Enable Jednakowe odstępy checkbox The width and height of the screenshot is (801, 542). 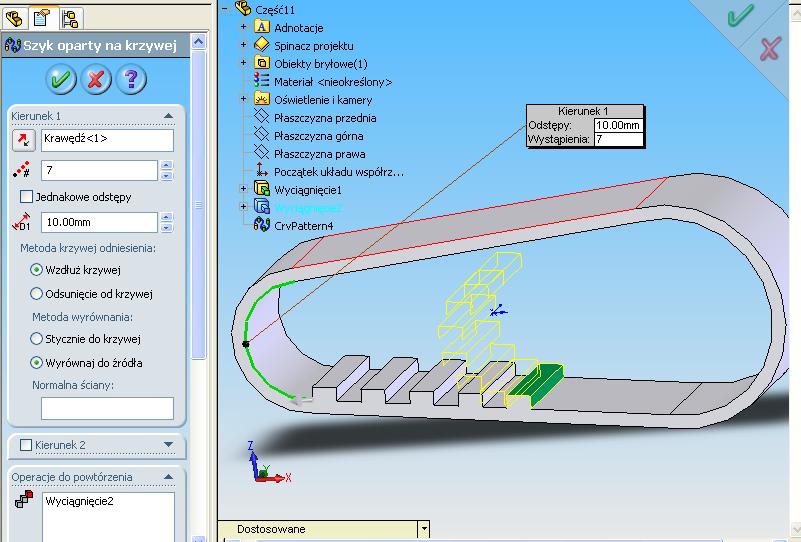click(26, 197)
